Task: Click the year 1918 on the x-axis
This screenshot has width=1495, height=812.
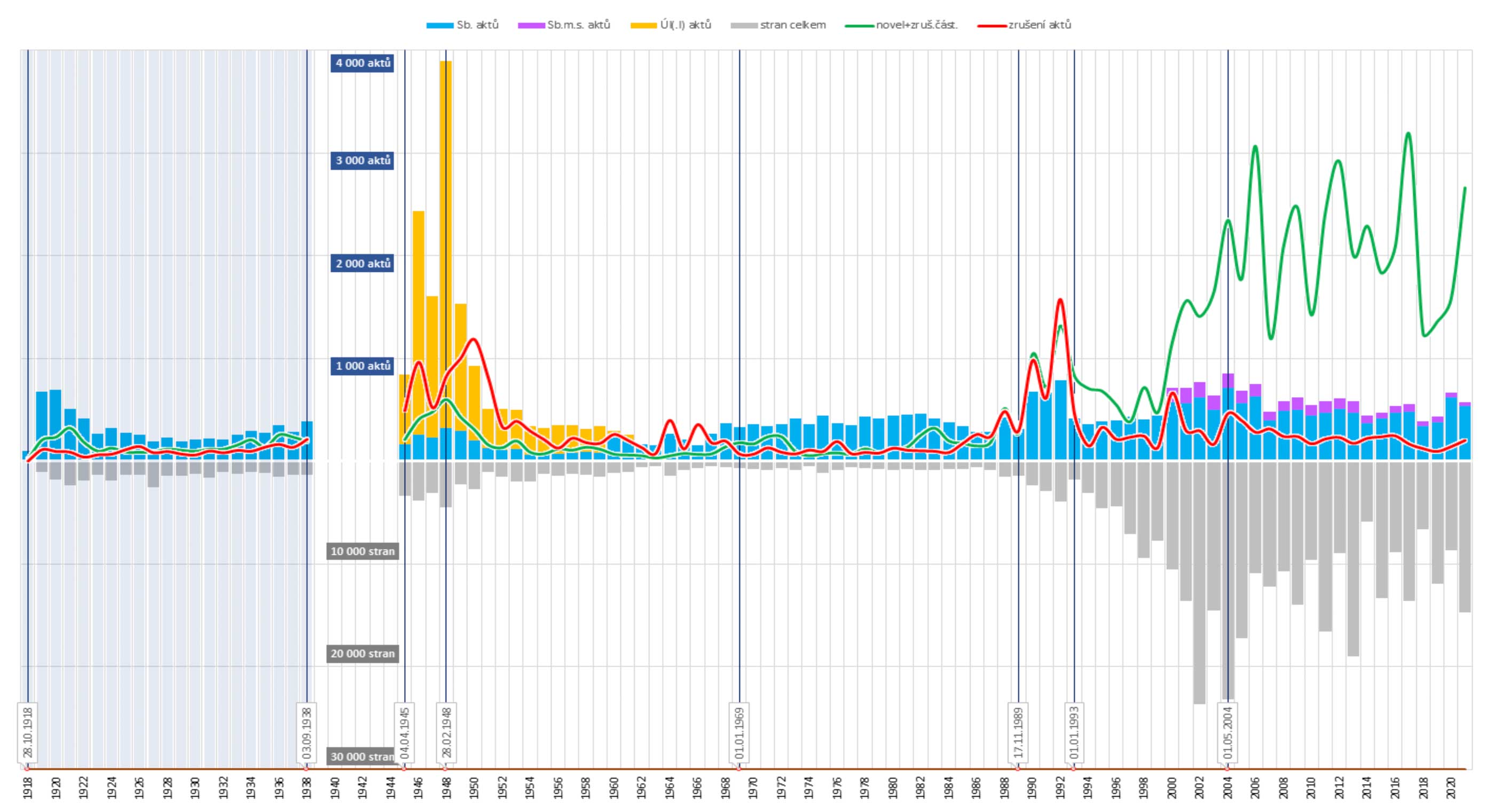Action: [x=28, y=787]
